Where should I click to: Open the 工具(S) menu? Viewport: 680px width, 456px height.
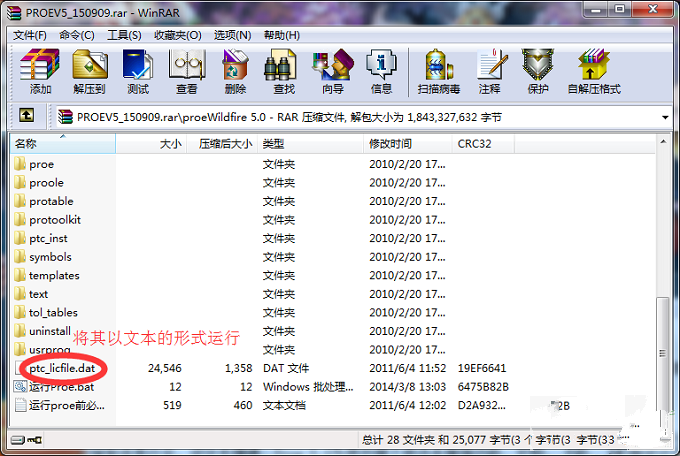[x=124, y=35]
